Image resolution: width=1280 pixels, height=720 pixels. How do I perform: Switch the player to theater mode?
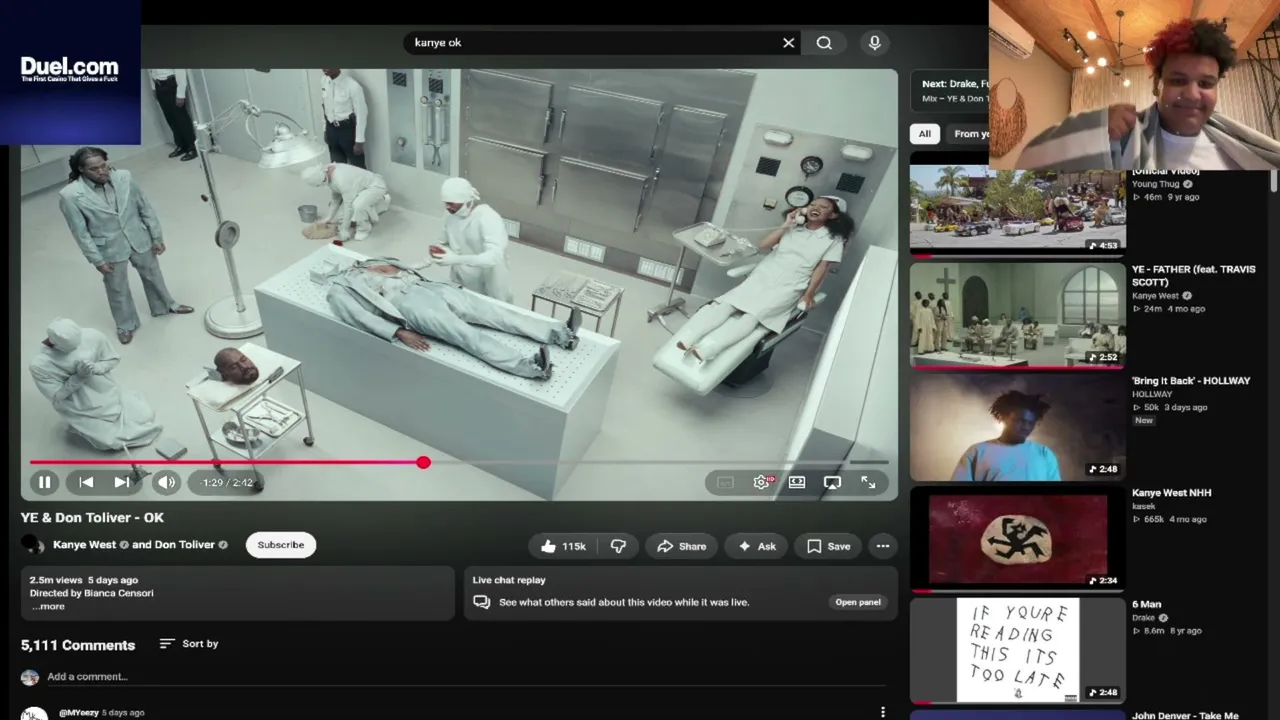tap(797, 482)
